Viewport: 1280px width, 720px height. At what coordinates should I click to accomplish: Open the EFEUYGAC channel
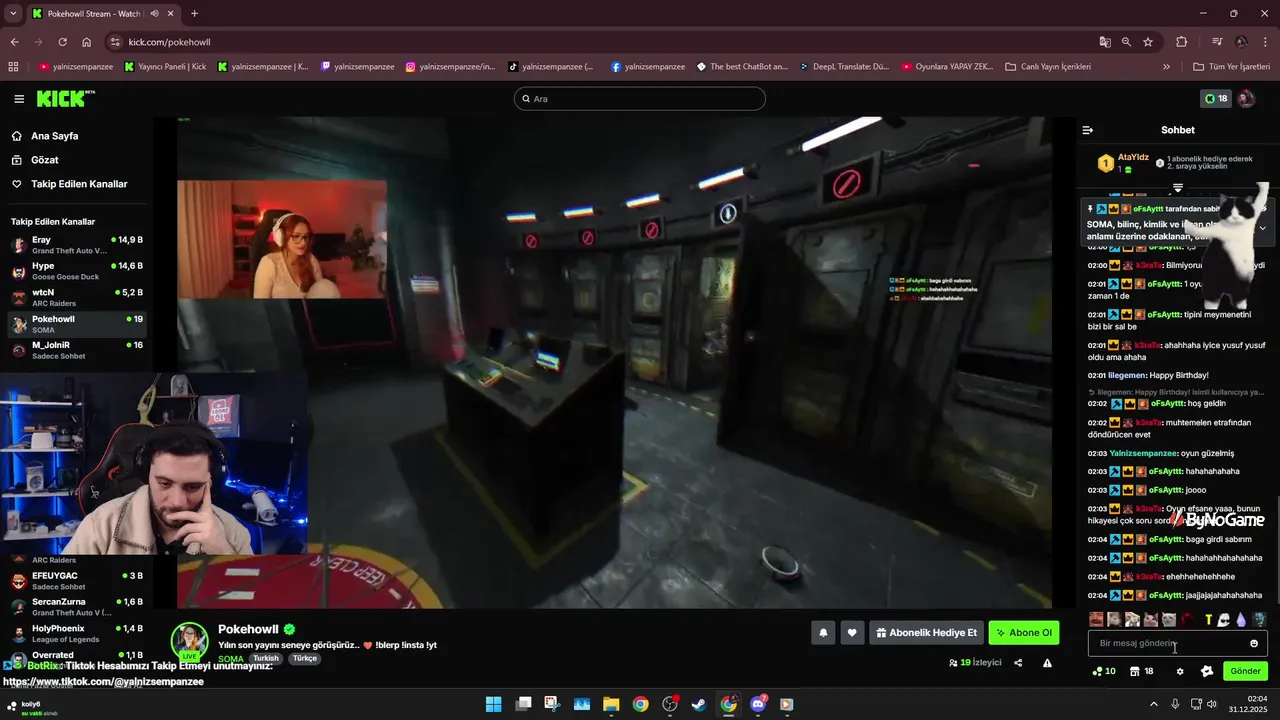click(77, 581)
